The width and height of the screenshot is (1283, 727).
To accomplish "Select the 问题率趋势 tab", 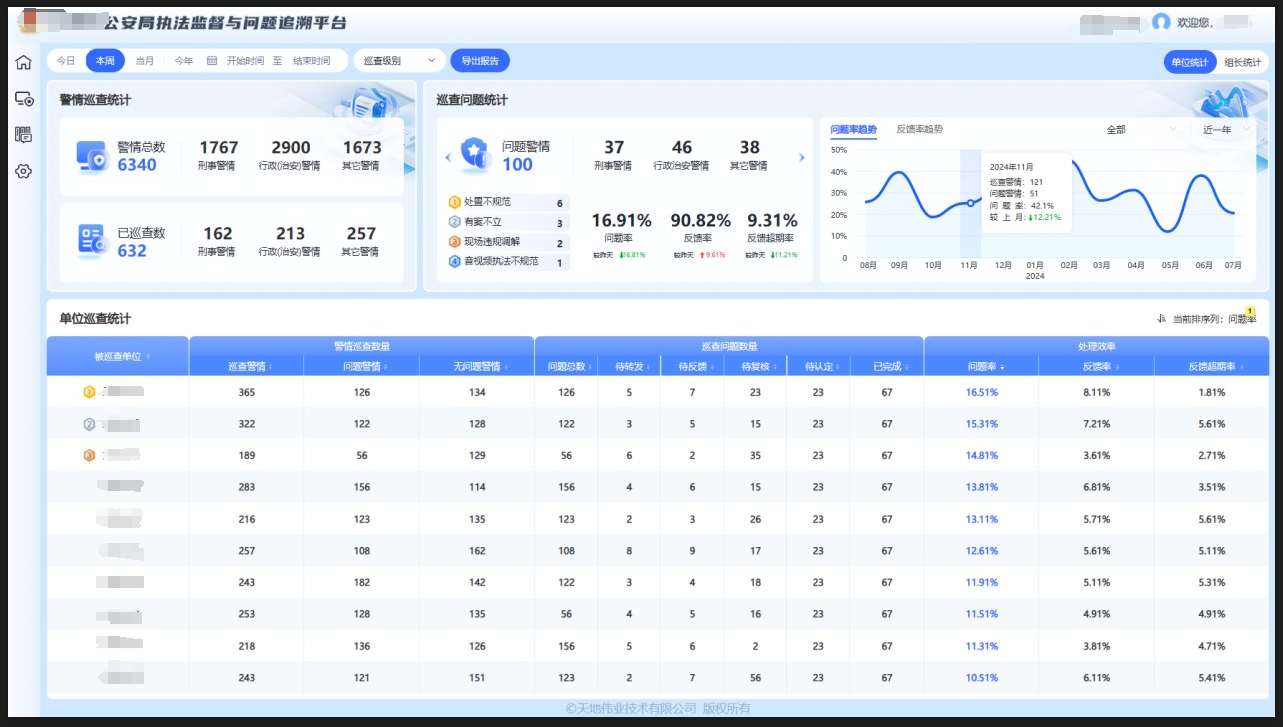I will tap(853, 130).
